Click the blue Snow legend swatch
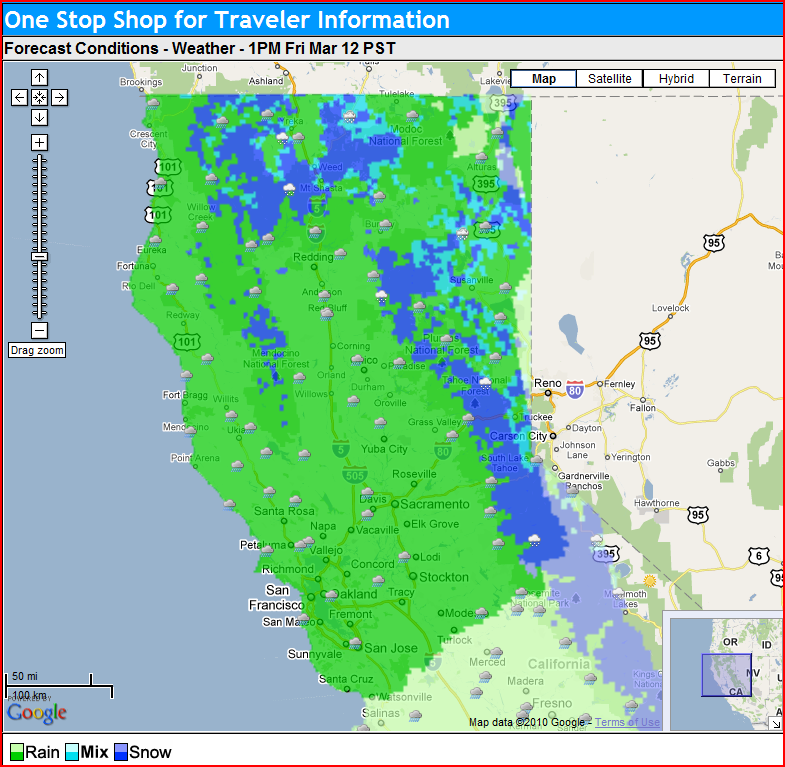785x767 pixels. pos(121,752)
